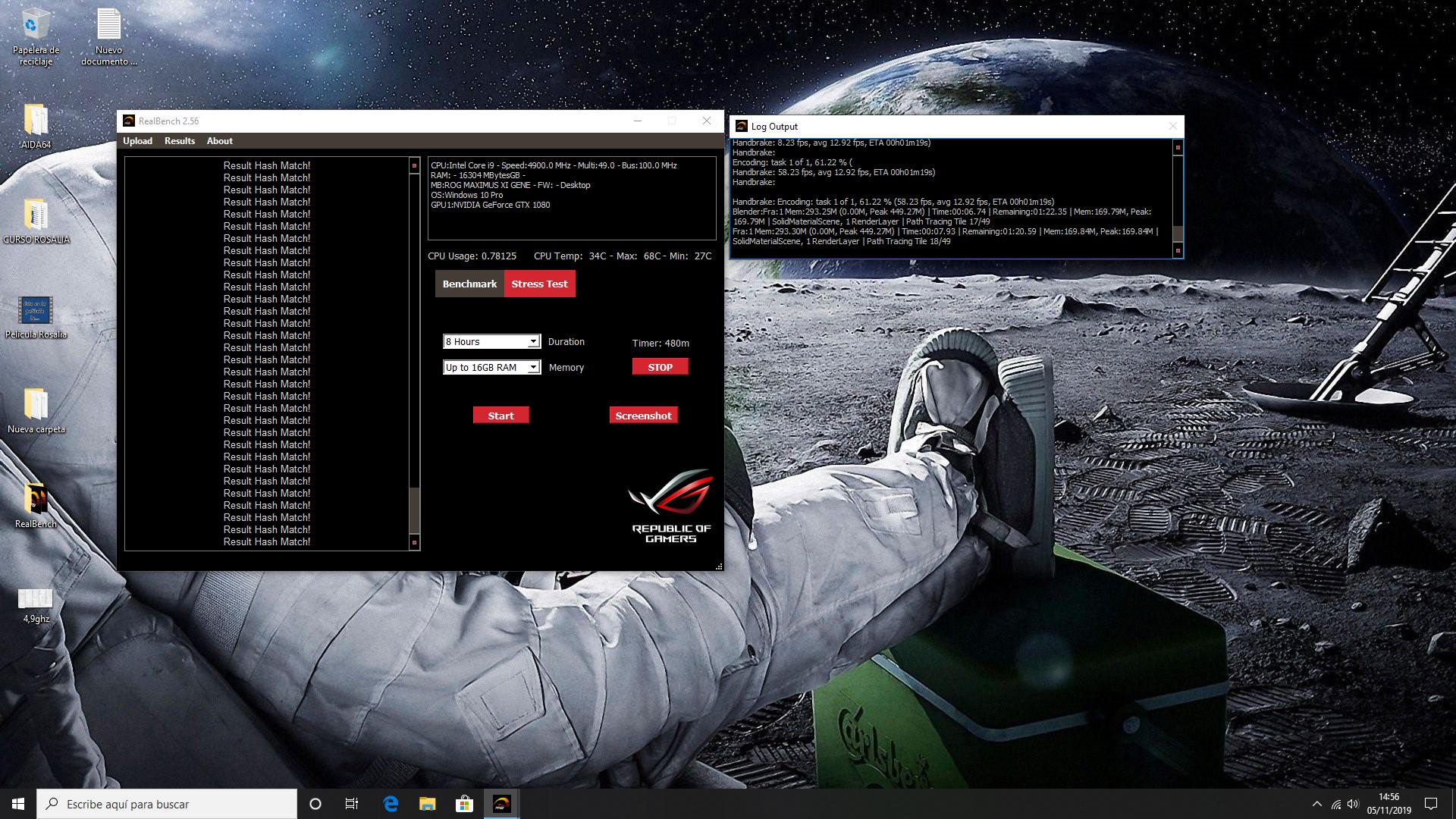The image size is (1456, 819).
Task: Expand the 8 Hours duration dropdown
Action: coord(533,342)
